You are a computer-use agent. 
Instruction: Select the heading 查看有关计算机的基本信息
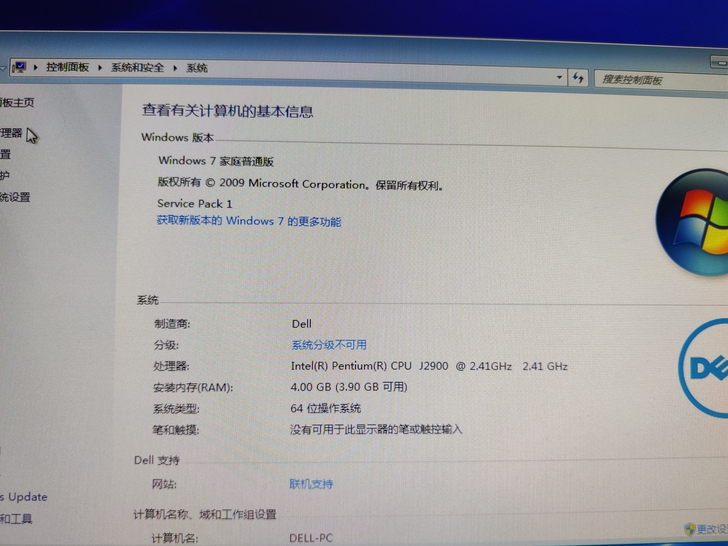click(x=228, y=111)
